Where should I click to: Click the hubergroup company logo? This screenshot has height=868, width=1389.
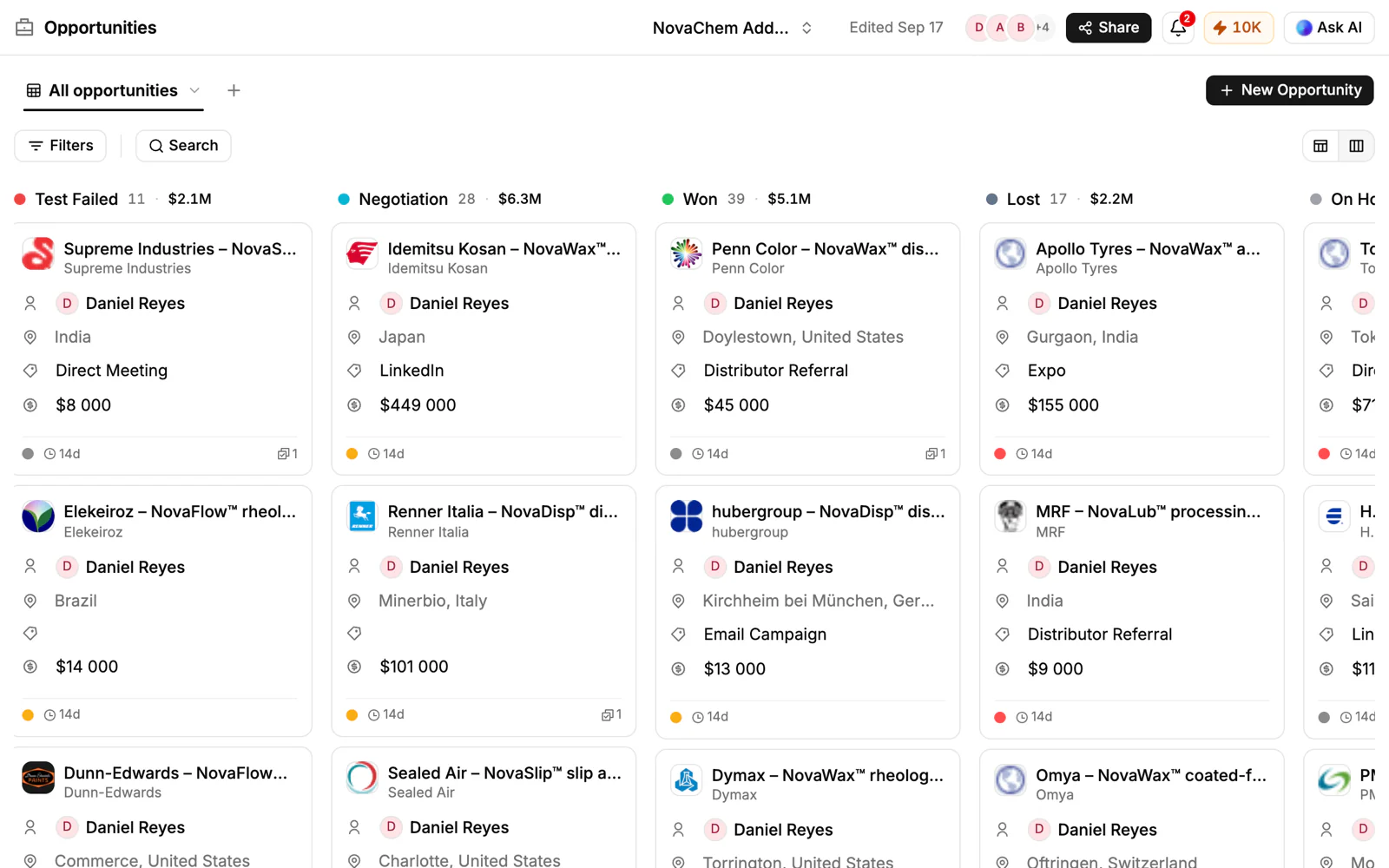686,516
